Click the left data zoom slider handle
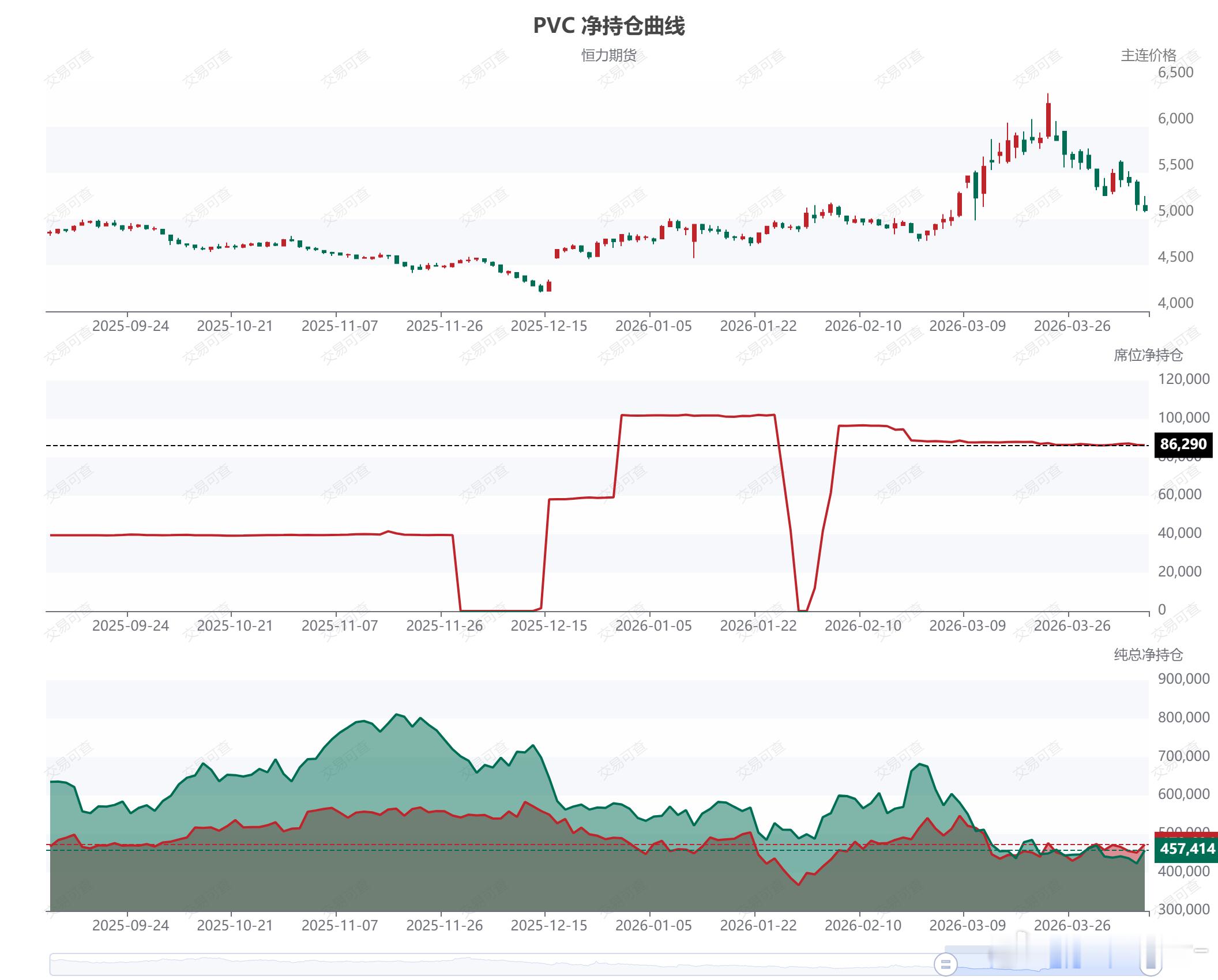Viewport: 1218px width, 980px height. 945,963
